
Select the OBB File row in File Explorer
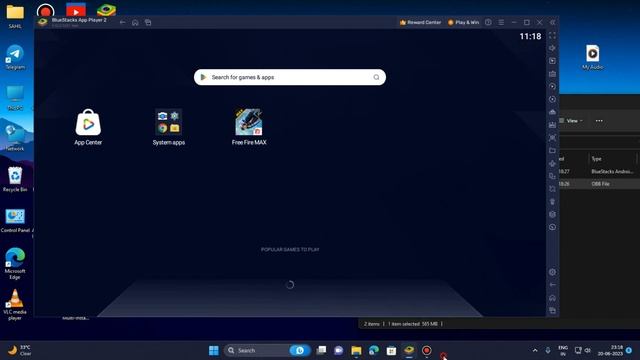pyautogui.click(x=600, y=184)
